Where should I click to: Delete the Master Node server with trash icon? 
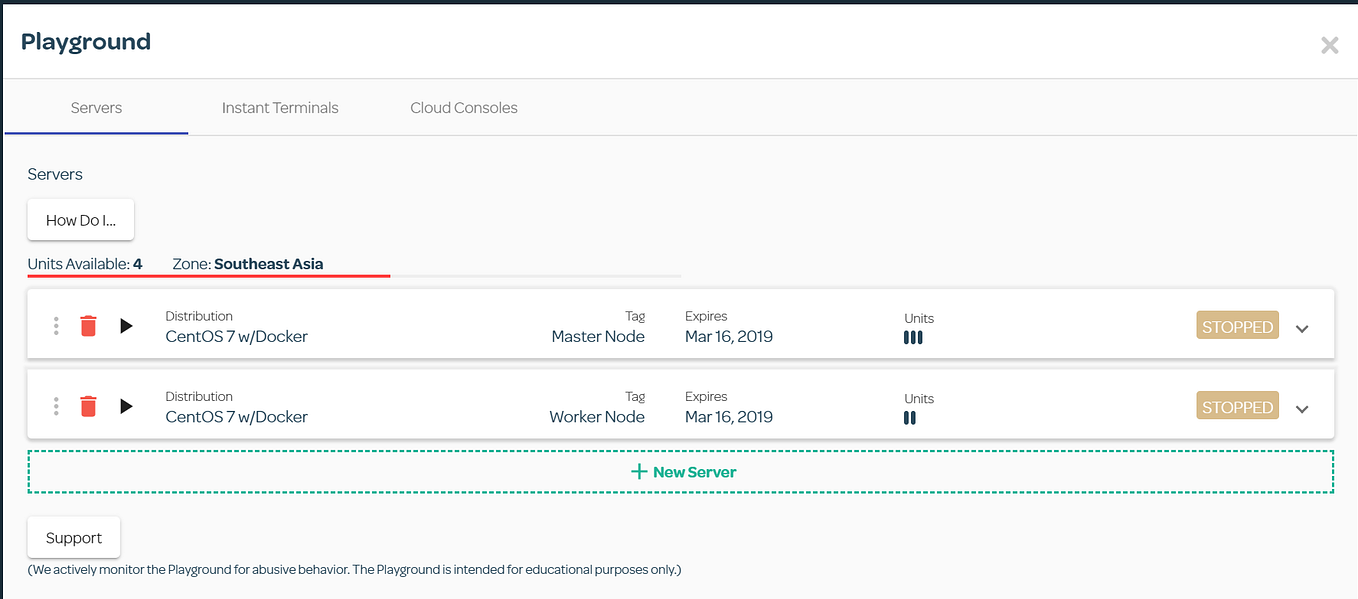pyautogui.click(x=88, y=326)
